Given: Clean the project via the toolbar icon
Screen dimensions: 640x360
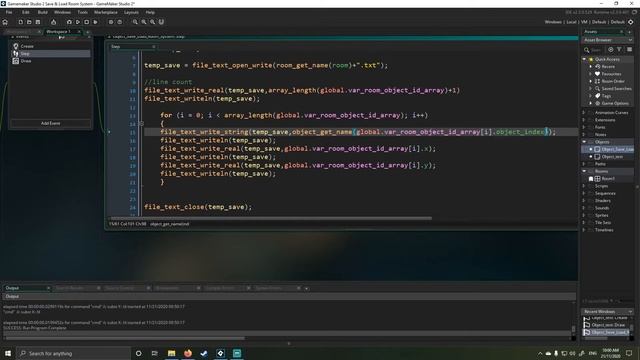Looking at the screenshot, I should [x=96, y=22].
